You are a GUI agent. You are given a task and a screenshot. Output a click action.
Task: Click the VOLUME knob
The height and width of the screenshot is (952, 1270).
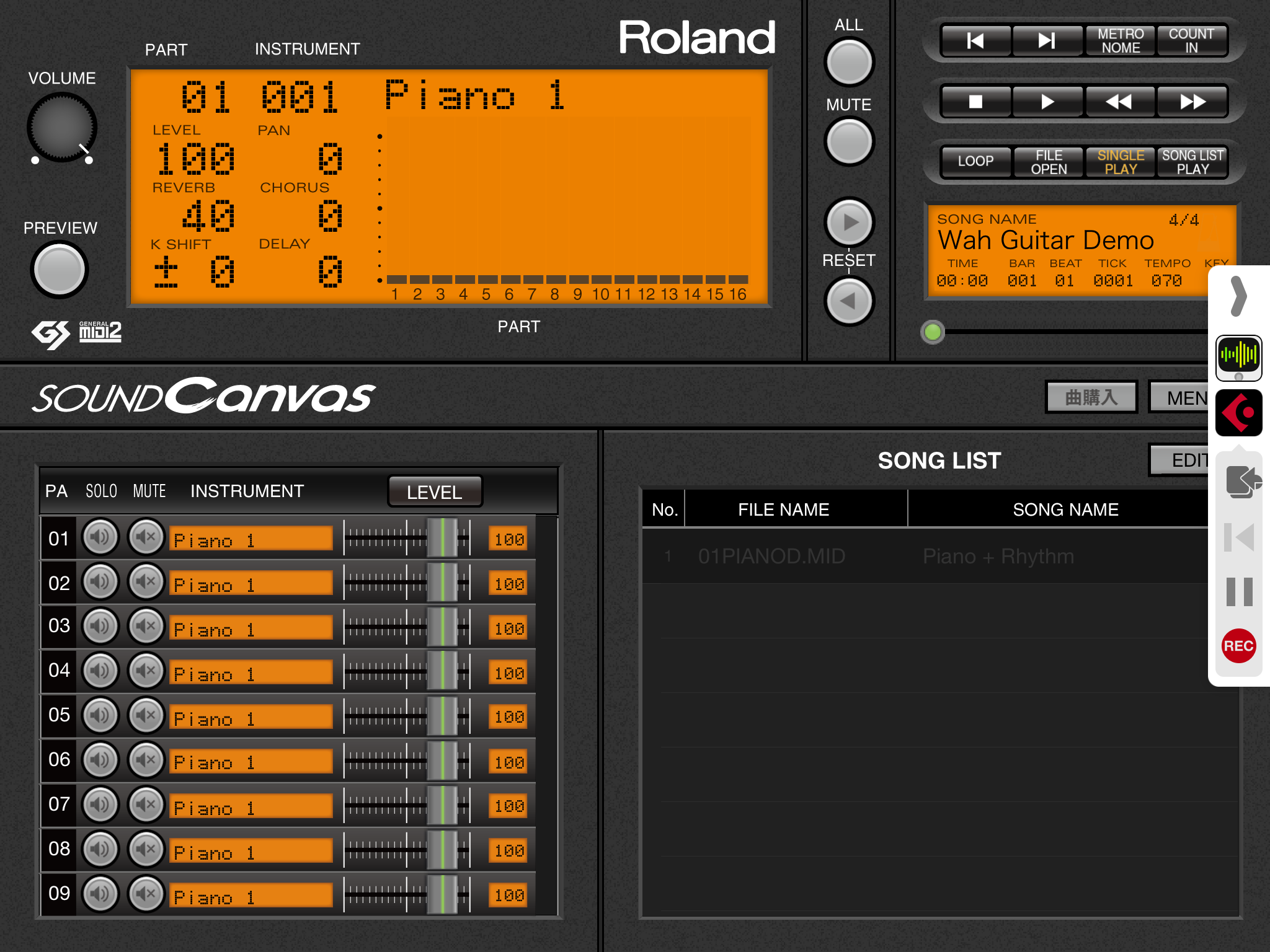point(61,128)
